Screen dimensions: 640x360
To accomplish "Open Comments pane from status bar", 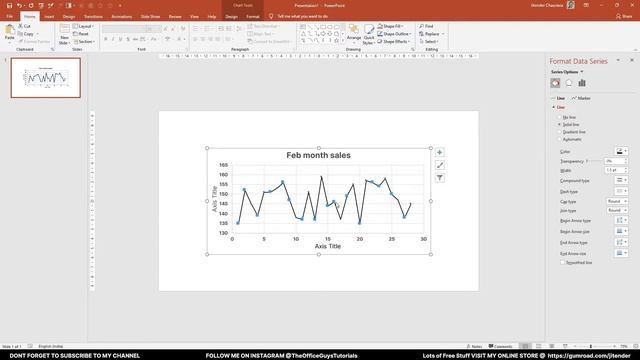I will coord(500,346).
